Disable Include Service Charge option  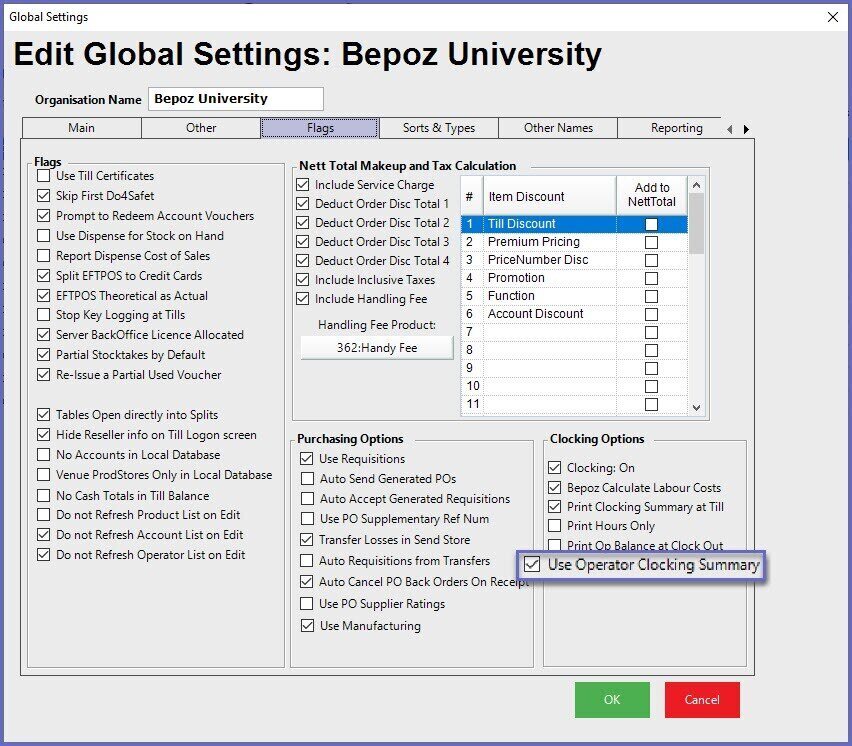click(303, 185)
